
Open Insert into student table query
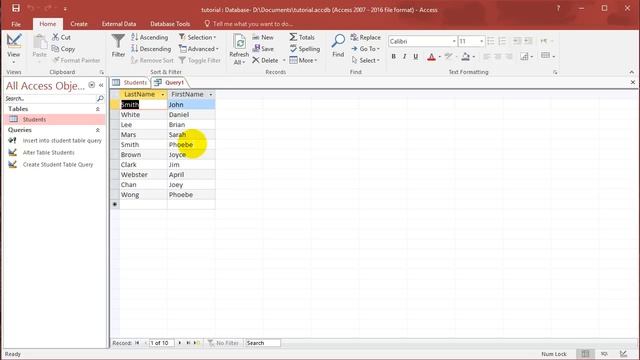(x=55, y=140)
